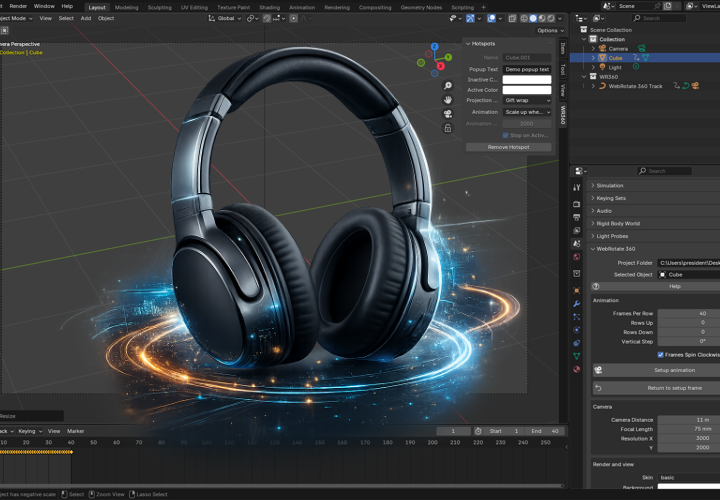This screenshot has width=720, height=500.
Task: Open the Render menu
Action: click(18, 6)
